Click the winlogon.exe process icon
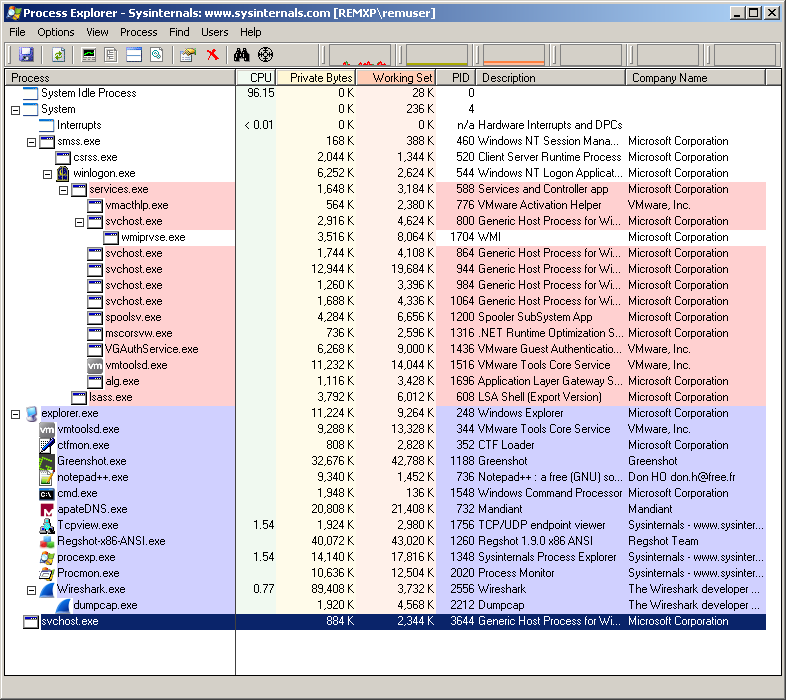786x700 pixels. (x=63, y=173)
